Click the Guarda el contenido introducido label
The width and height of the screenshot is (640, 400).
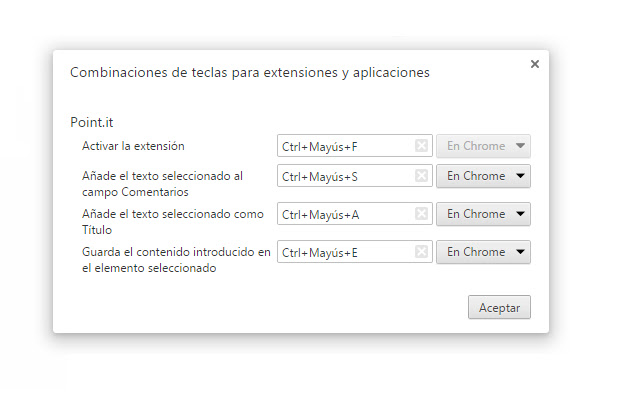tap(176, 260)
